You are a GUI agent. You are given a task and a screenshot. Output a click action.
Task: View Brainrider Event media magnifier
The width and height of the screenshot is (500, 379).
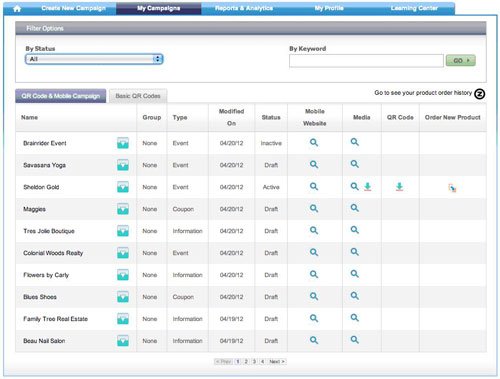pos(355,142)
